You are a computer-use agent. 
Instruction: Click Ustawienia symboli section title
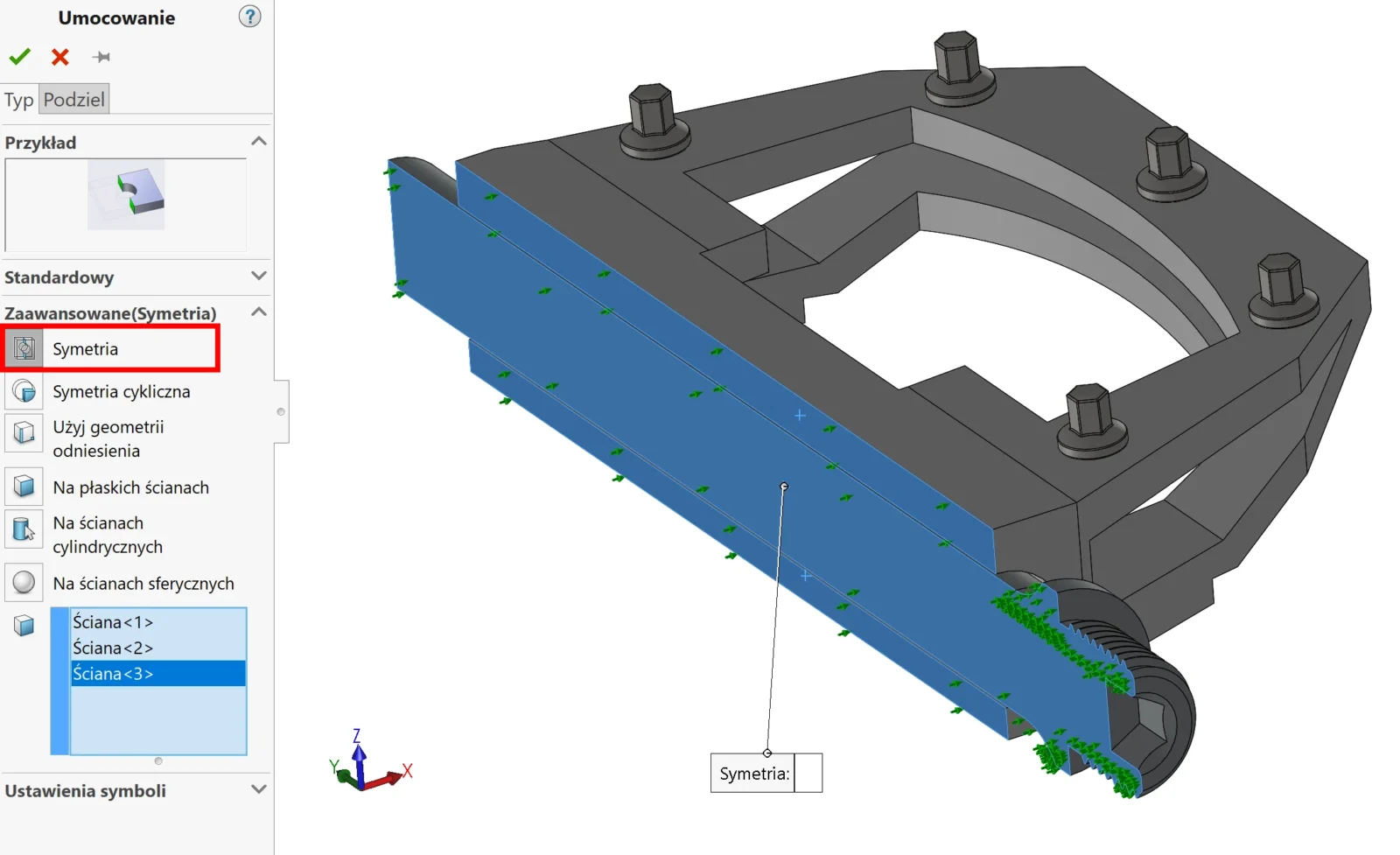[x=85, y=791]
